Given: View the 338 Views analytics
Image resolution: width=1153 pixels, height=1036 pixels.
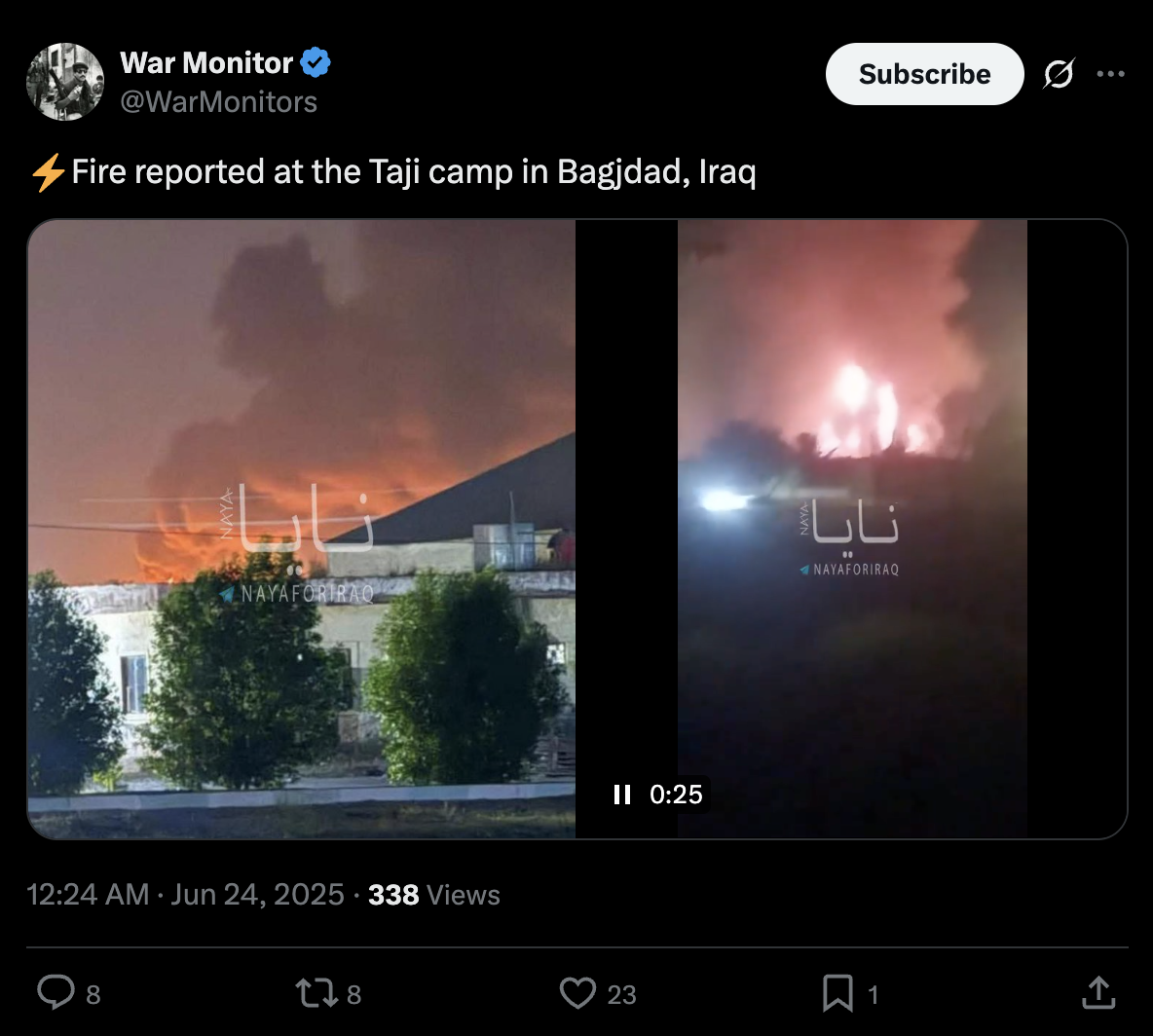Looking at the screenshot, I should [x=434, y=895].
